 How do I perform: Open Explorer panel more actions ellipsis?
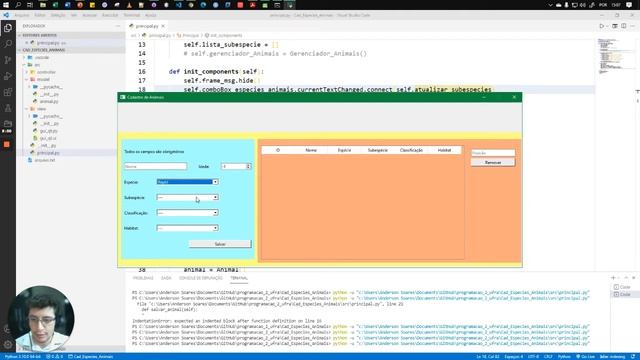[x=118, y=26]
